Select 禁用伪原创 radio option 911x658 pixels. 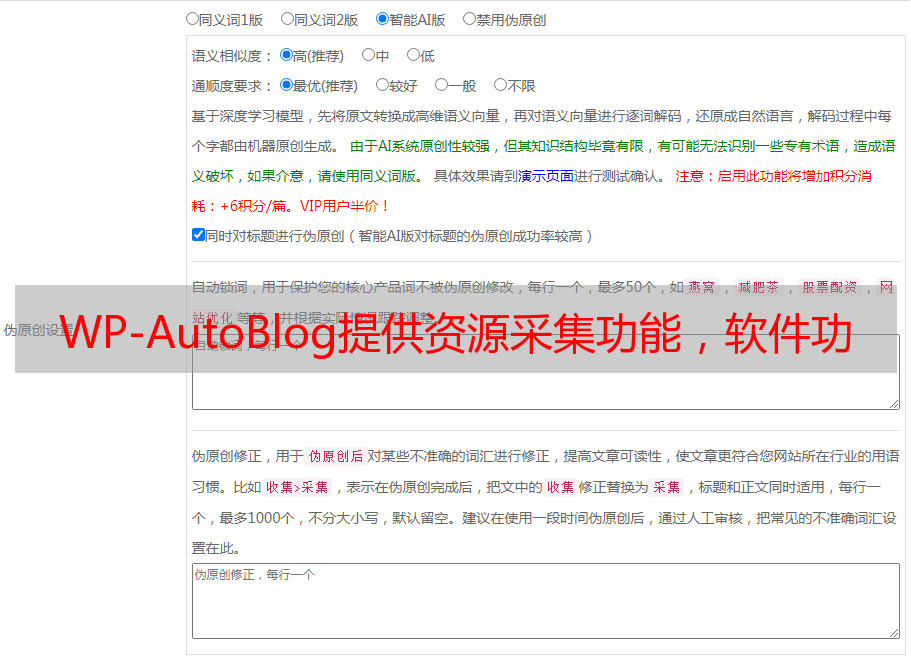(x=469, y=19)
